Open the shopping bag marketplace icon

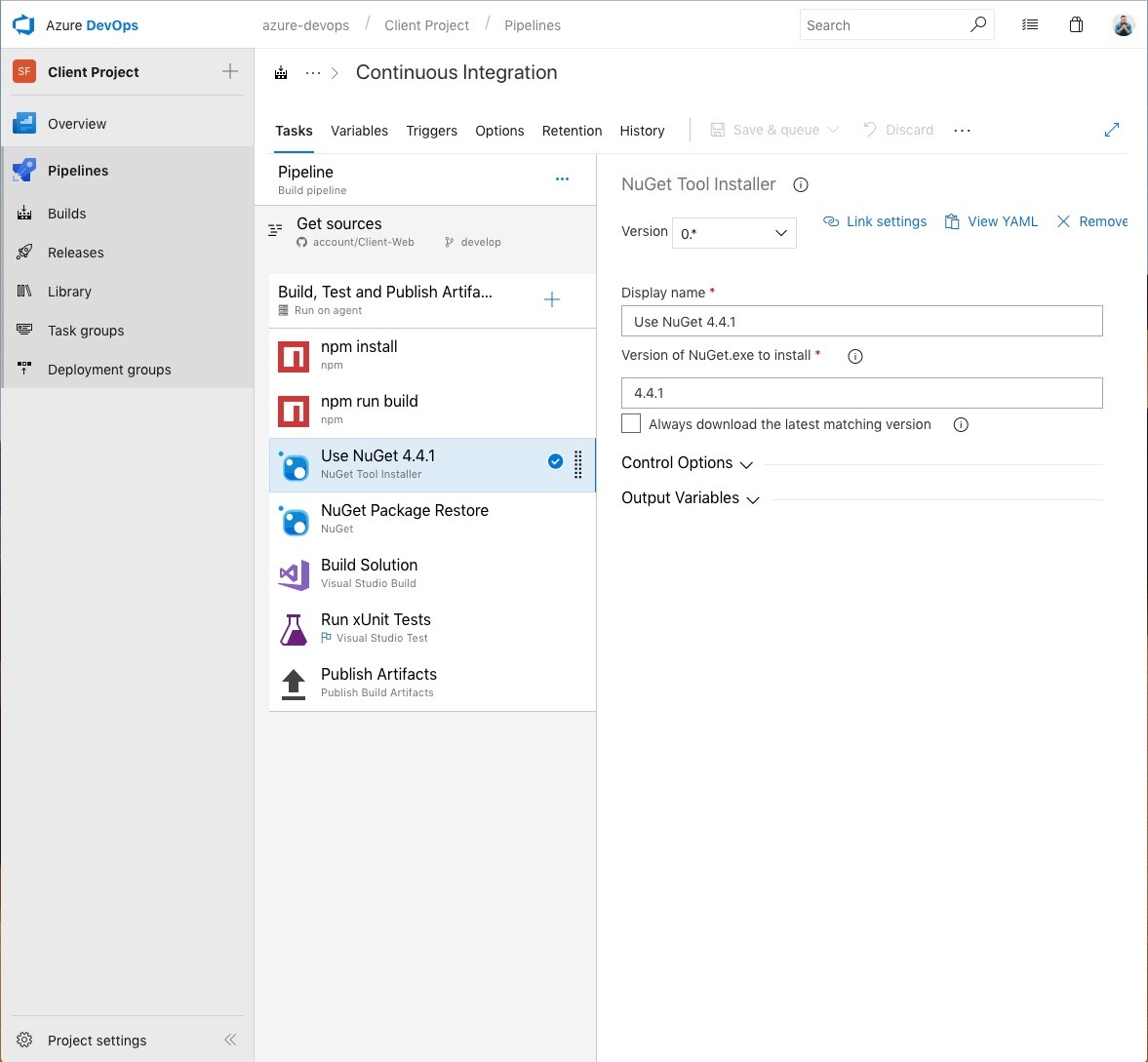[1076, 25]
